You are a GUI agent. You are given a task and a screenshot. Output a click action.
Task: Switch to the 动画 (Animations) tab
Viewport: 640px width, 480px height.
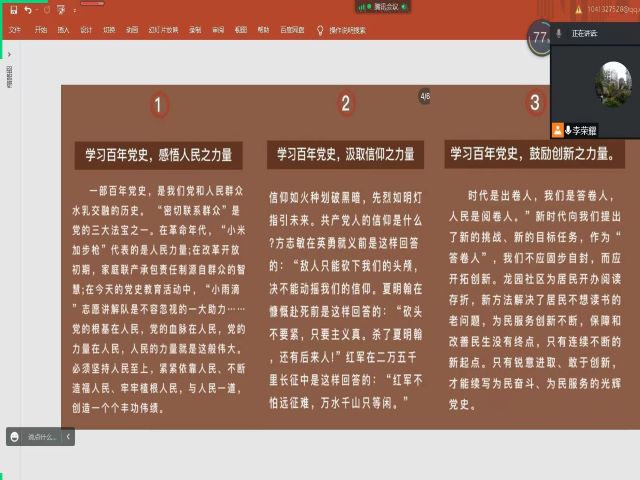(x=132, y=30)
